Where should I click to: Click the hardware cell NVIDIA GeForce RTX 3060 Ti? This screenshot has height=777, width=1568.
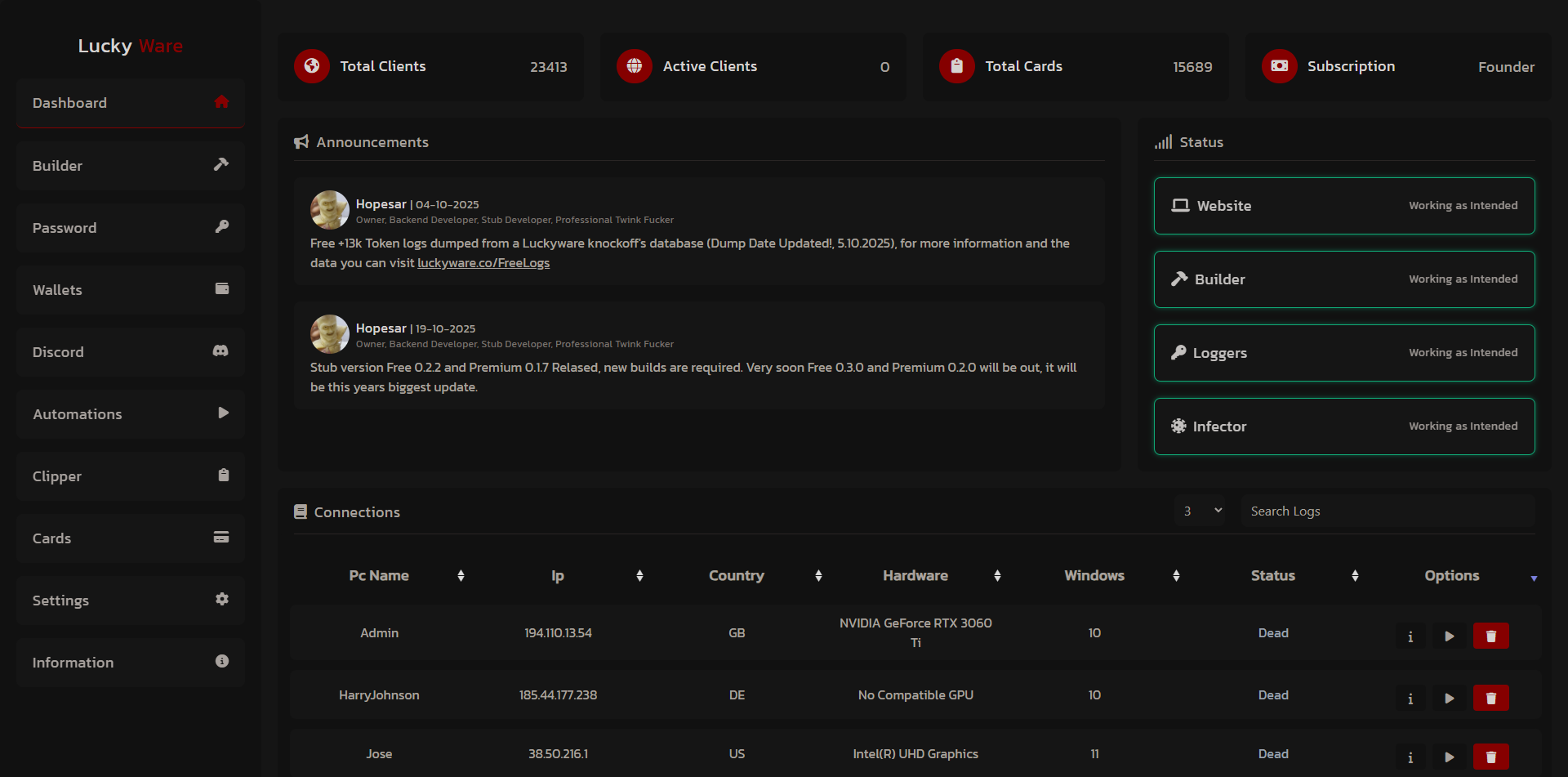[x=915, y=633]
